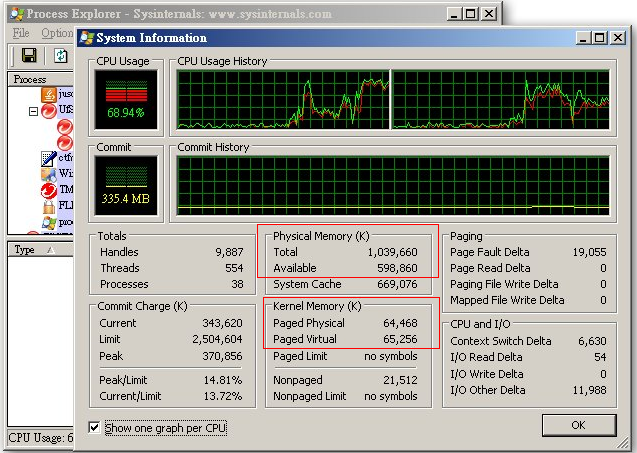Click I/O Other Delta value 11,988
637x453 pixels.
click(589, 390)
